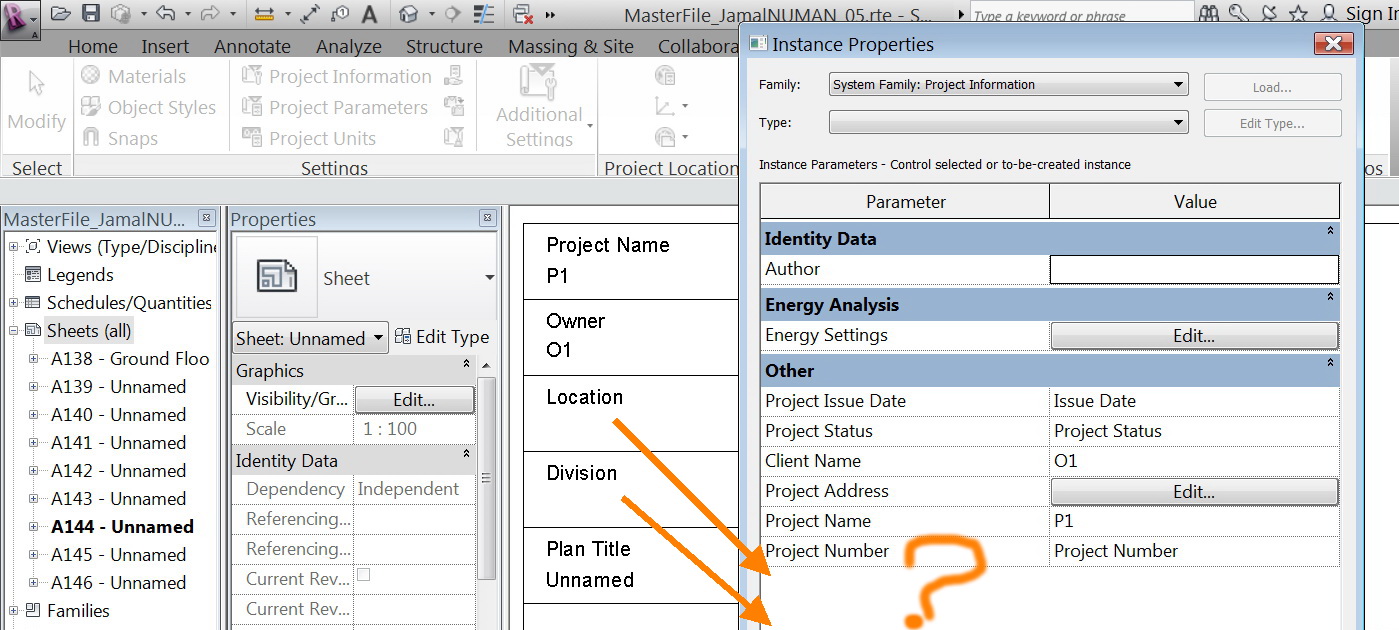
Task: Open search with the binoculars icon
Action: (x=1210, y=14)
